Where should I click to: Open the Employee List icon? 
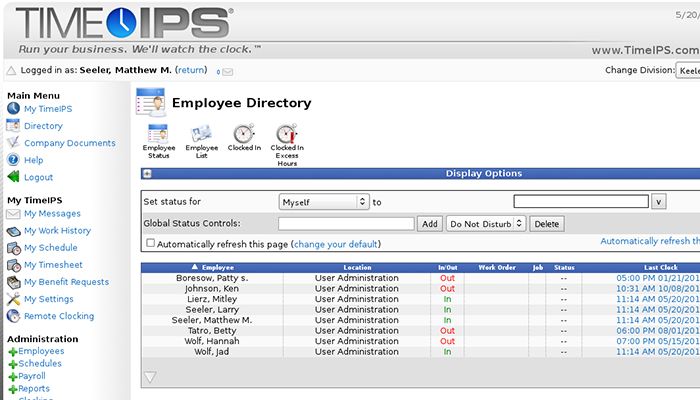pyautogui.click(x=201, y=135)
